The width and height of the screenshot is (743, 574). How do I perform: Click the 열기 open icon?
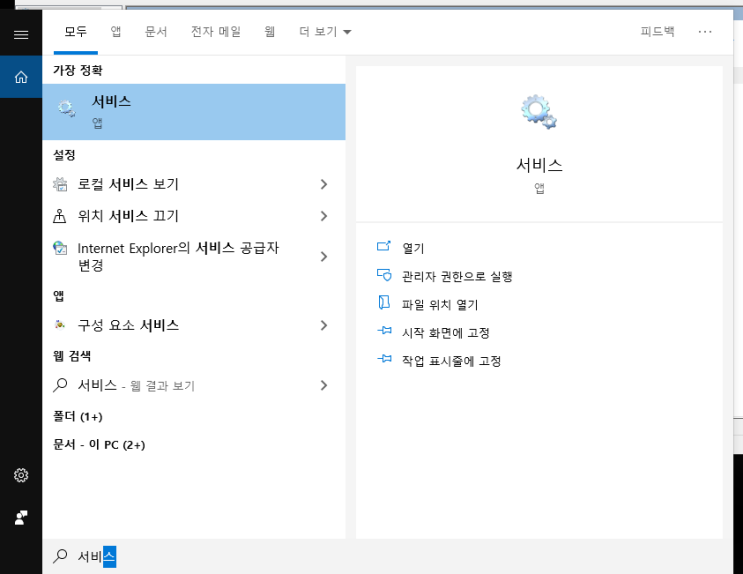tap(384, 246)
